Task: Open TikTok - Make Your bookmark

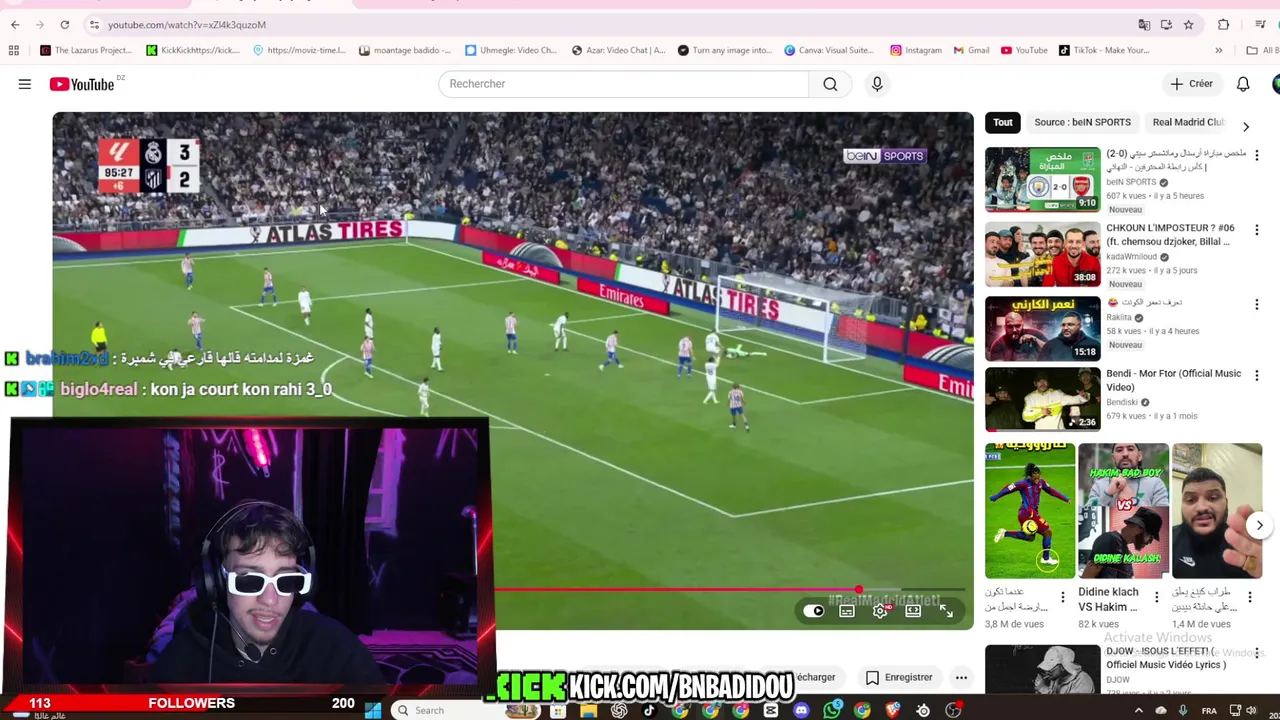Action: (x=1103, y=50)
